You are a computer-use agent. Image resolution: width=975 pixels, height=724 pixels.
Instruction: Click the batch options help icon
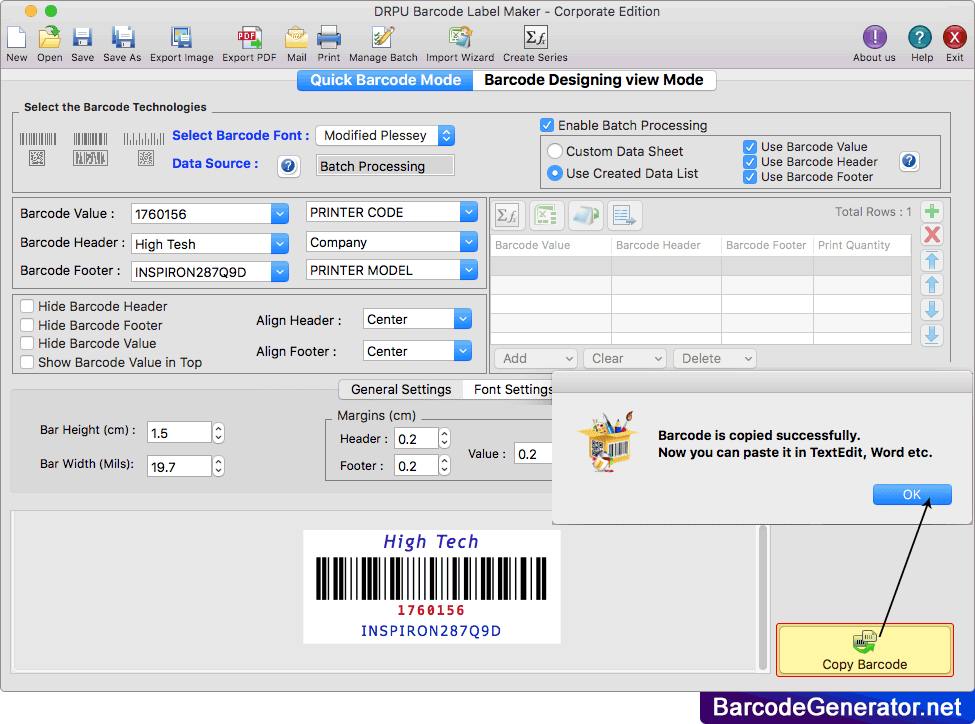(908, 162)
